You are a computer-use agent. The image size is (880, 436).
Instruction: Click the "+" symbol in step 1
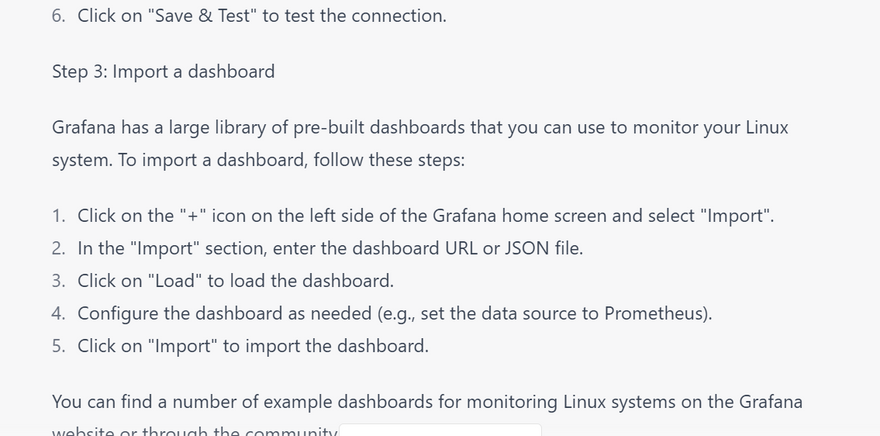[x=191, y=216]
